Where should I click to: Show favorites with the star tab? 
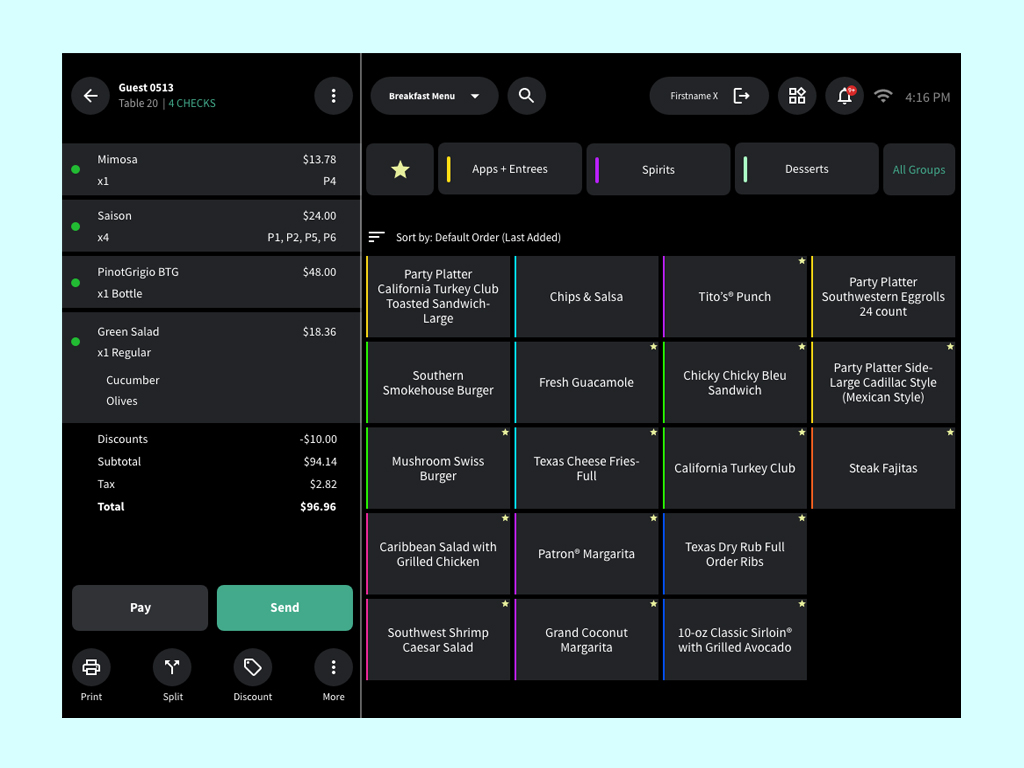click(x=400, y=169)
